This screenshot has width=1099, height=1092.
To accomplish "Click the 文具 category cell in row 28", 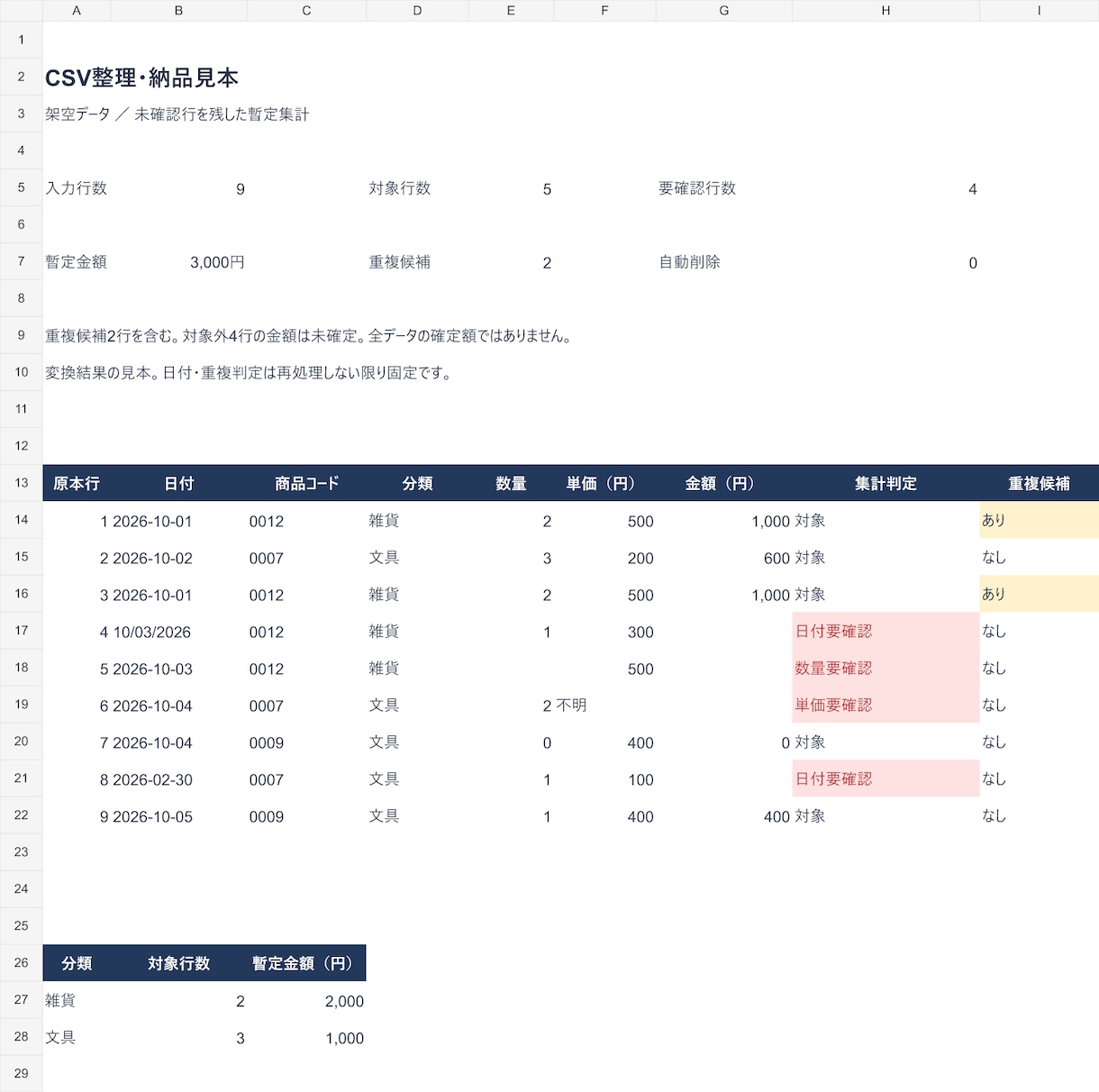I will (x=77, y=1037).
